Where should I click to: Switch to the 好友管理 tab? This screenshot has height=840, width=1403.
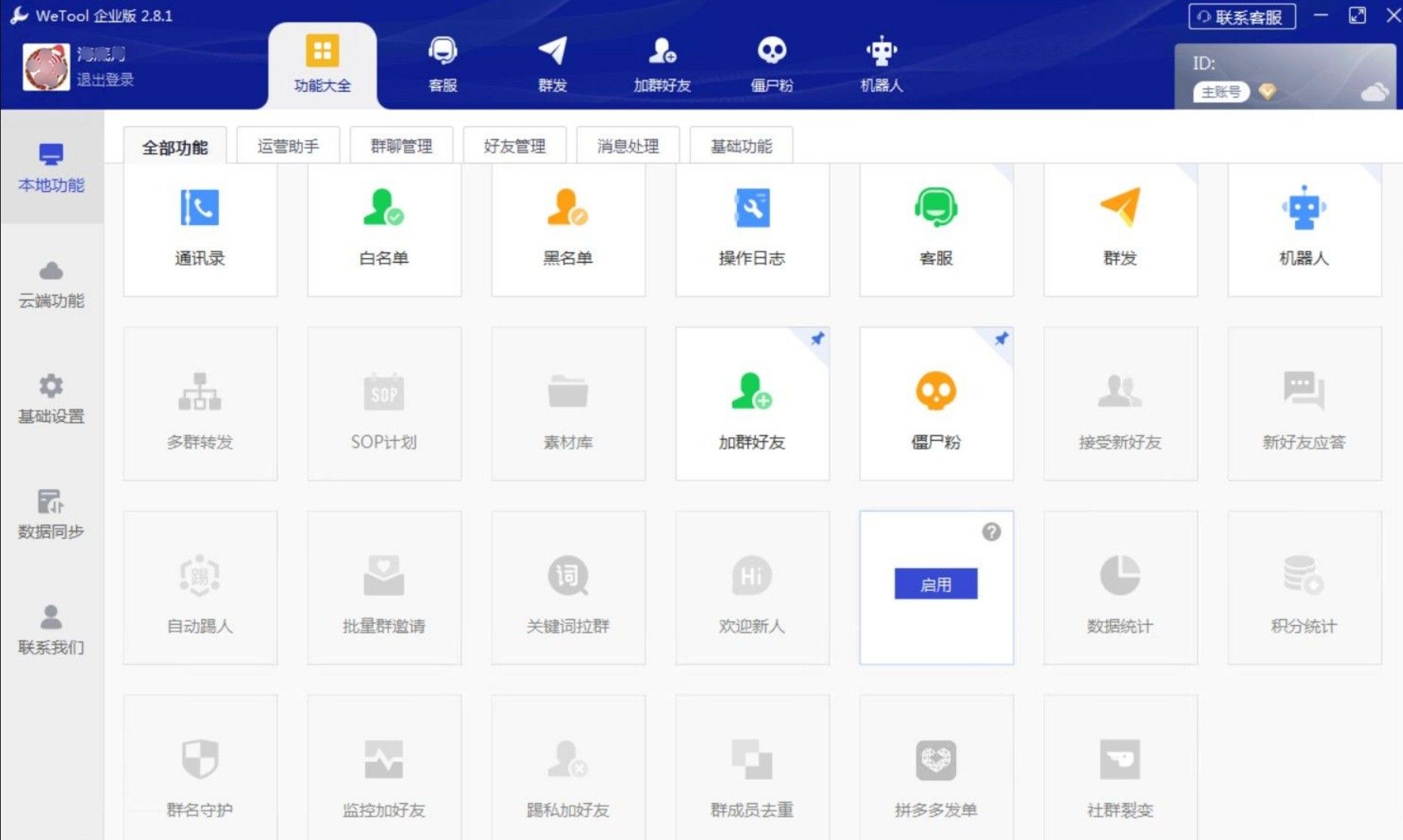tap(514, 146)
